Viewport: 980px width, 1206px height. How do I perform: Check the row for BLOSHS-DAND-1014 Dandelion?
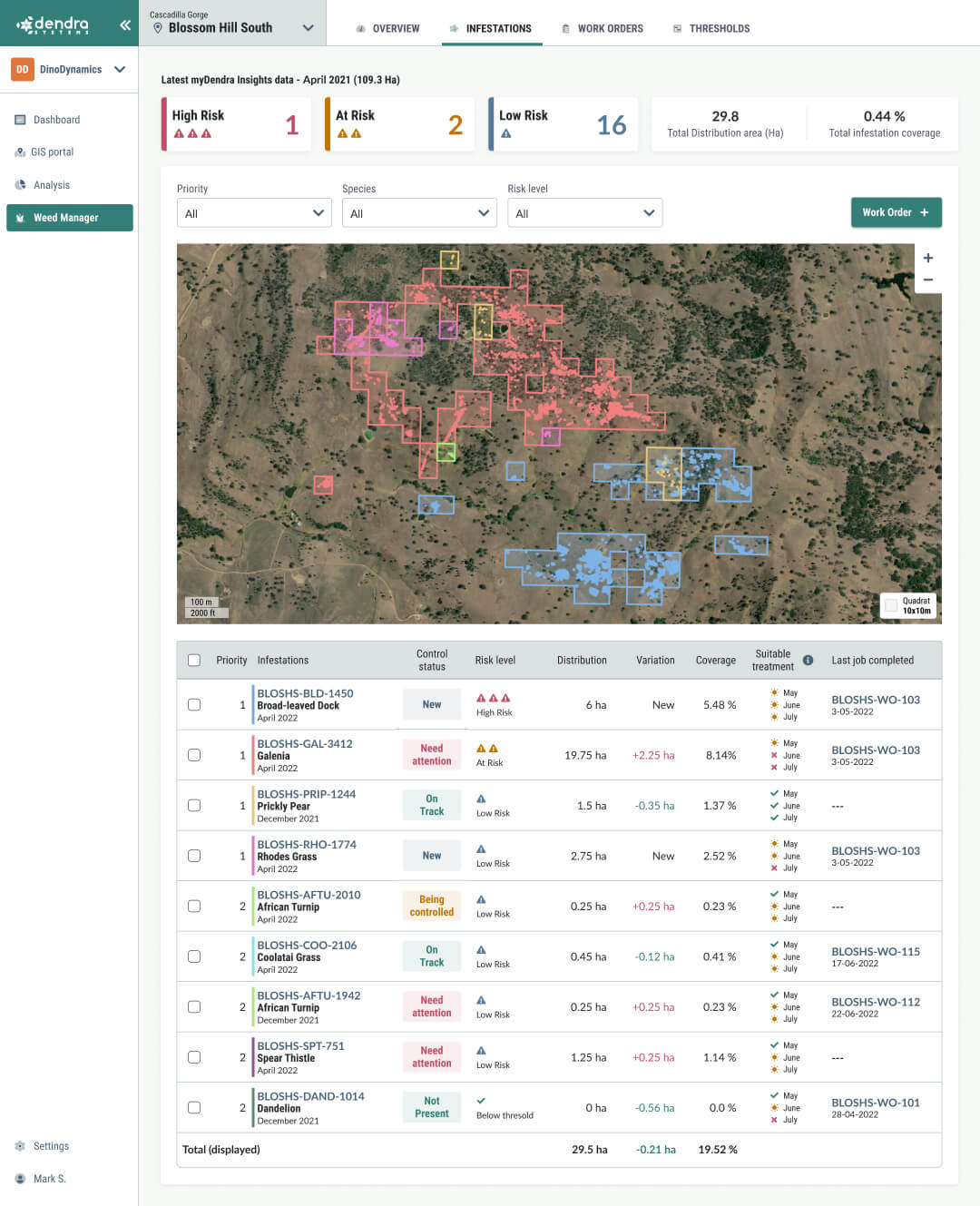[x=194, y=1107]
